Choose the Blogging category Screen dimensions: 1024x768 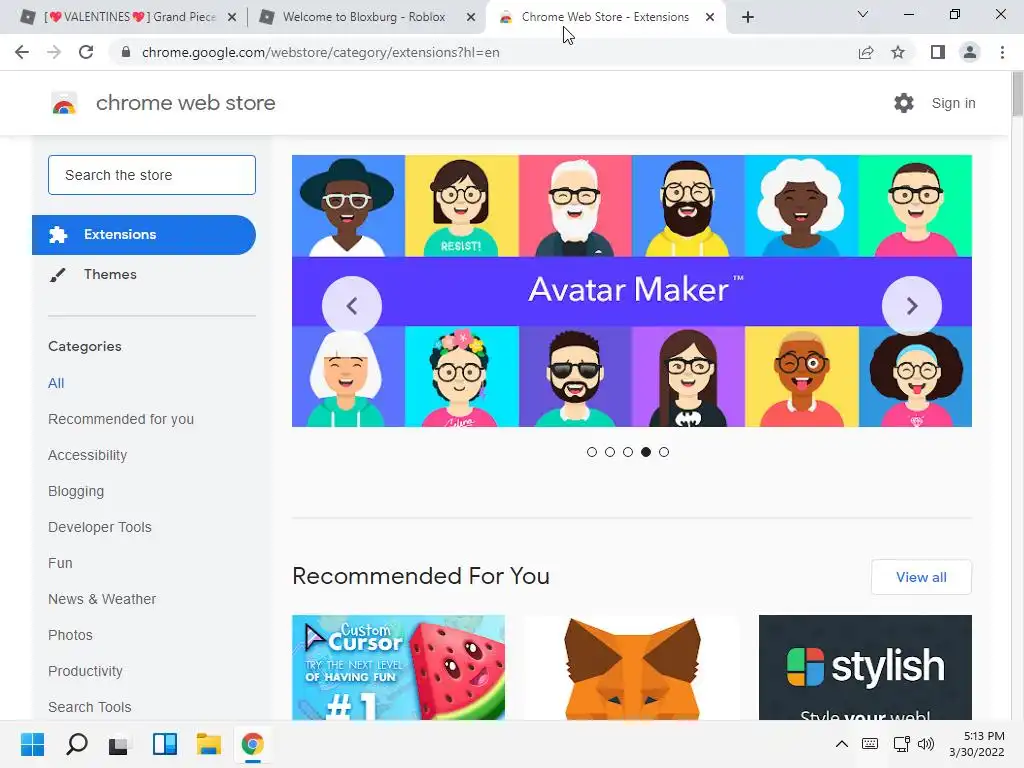(x=76, y=491)
